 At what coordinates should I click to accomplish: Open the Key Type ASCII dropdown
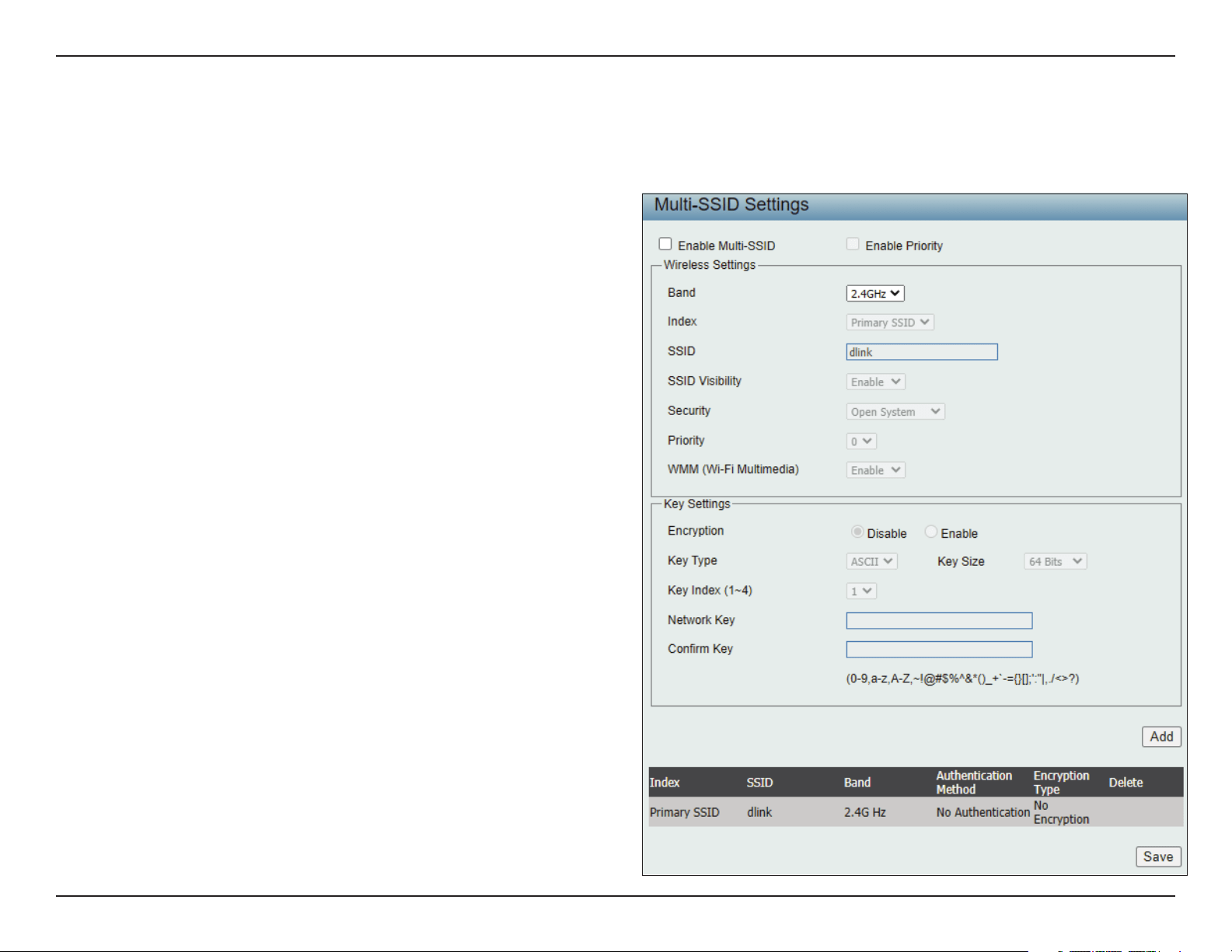click(x=872, y=561)
